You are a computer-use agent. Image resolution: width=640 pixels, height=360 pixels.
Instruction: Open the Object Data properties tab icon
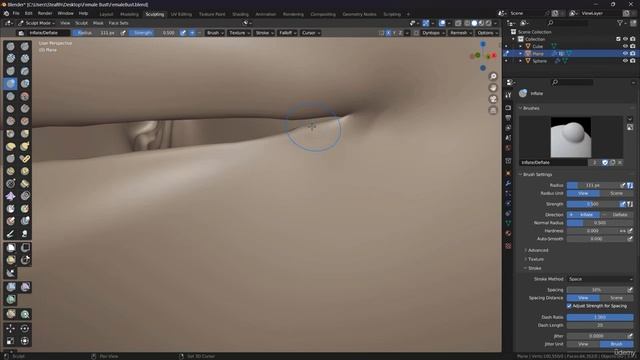[x=508, y=223]
